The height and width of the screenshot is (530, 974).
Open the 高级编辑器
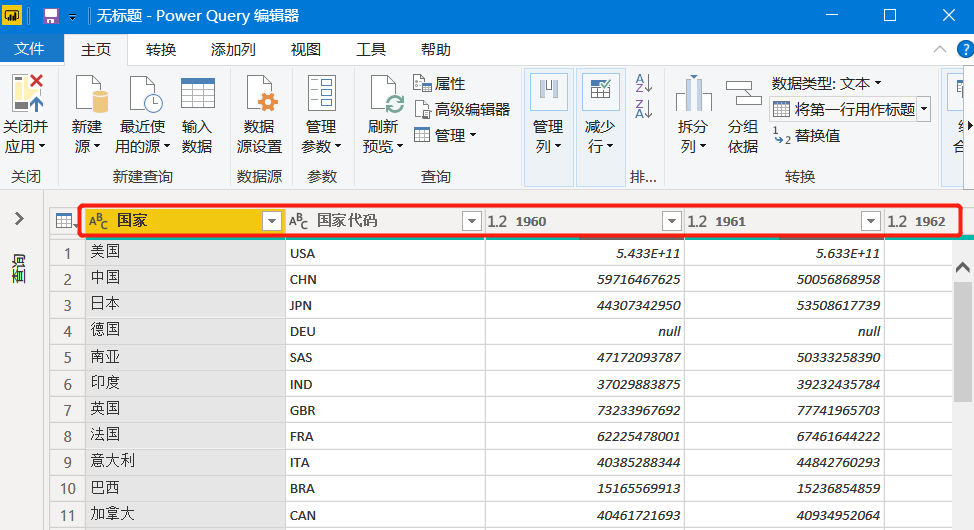pyautogui.click(x=462, y=109)
